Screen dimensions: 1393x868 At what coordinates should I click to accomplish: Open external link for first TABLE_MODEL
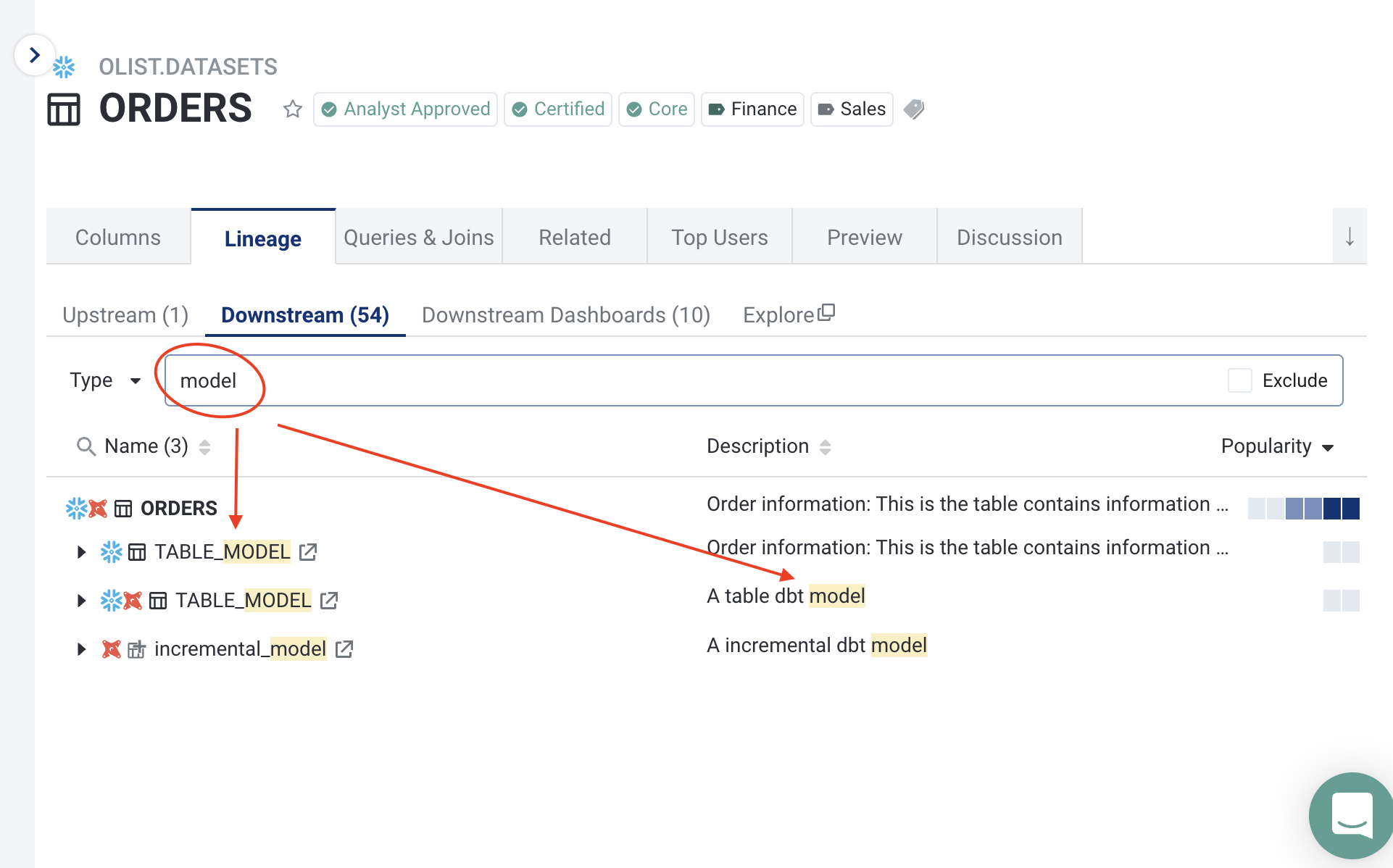pyautogui.click(x=308, y=552)
